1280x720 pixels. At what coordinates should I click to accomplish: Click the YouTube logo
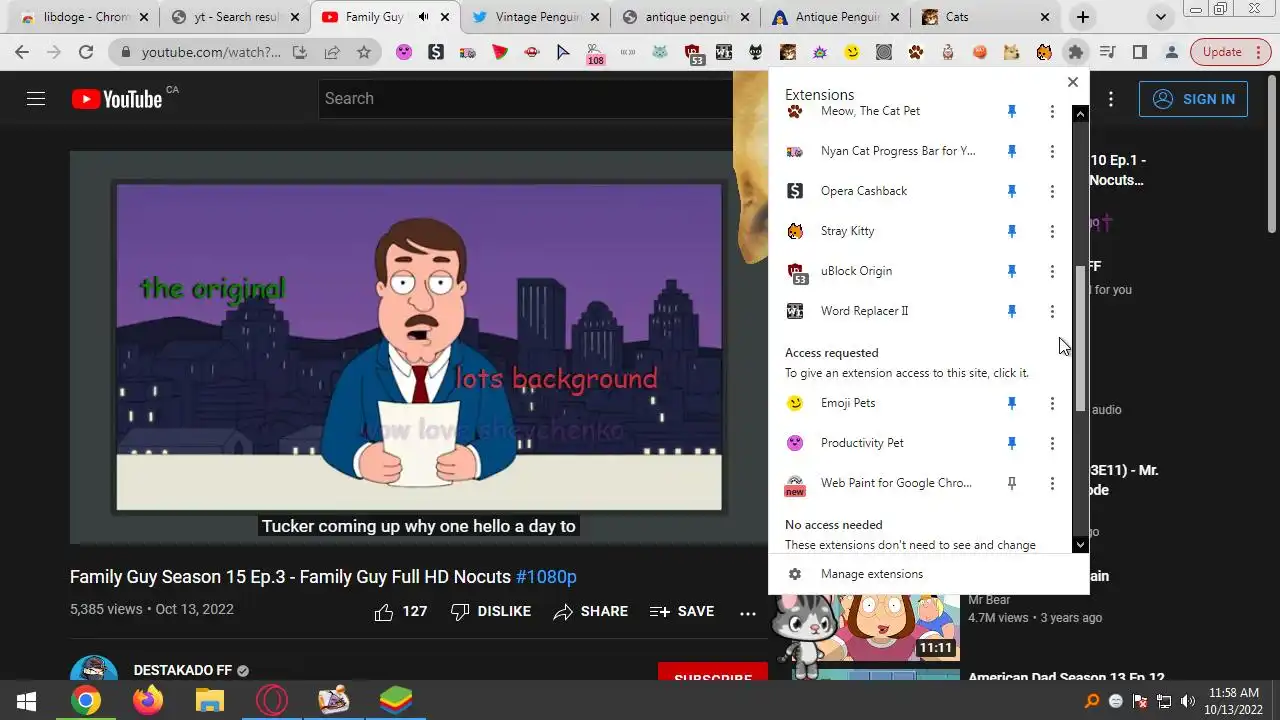pos(116,98)
